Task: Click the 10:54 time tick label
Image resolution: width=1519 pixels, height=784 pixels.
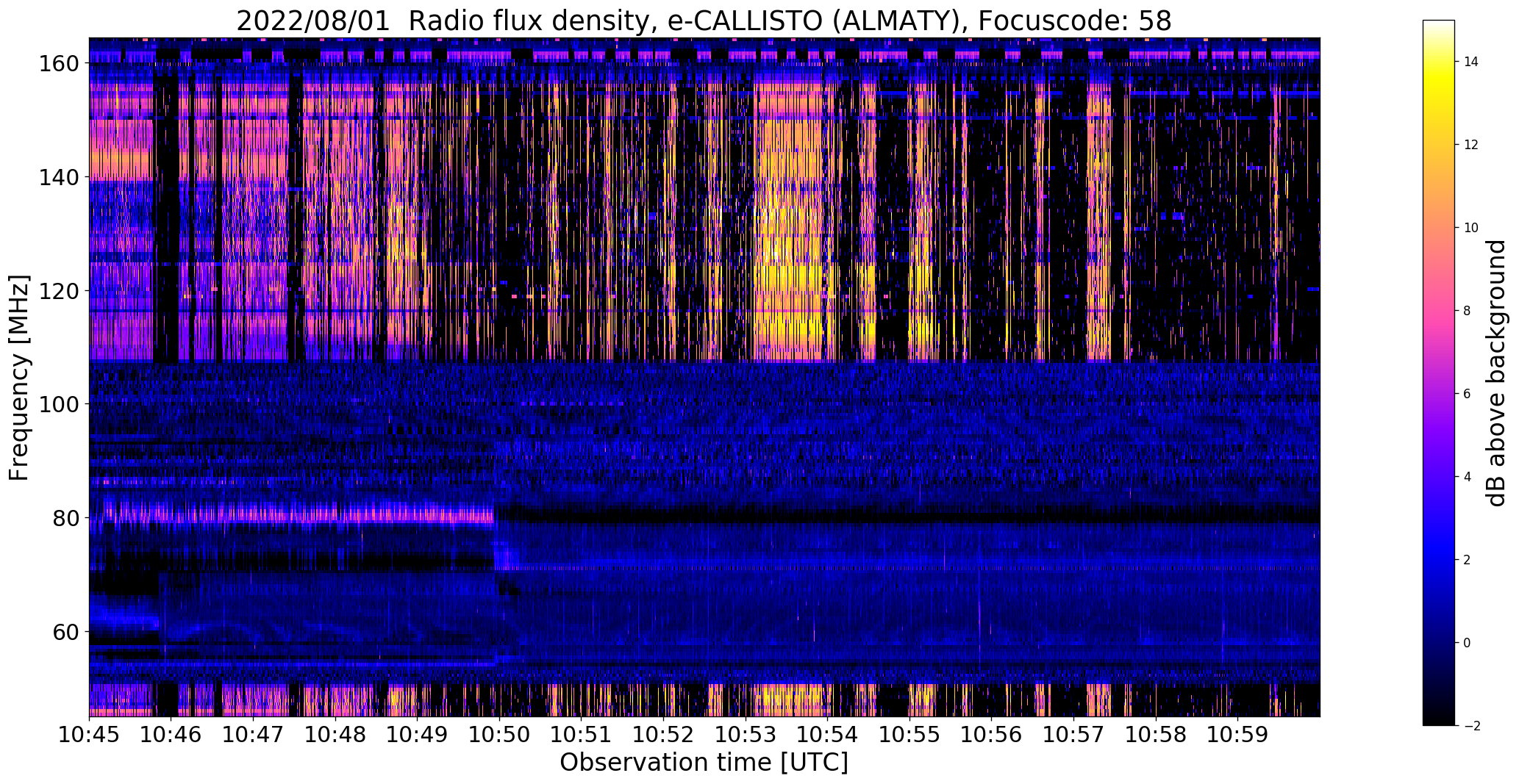Action: [x=827, y=735]
